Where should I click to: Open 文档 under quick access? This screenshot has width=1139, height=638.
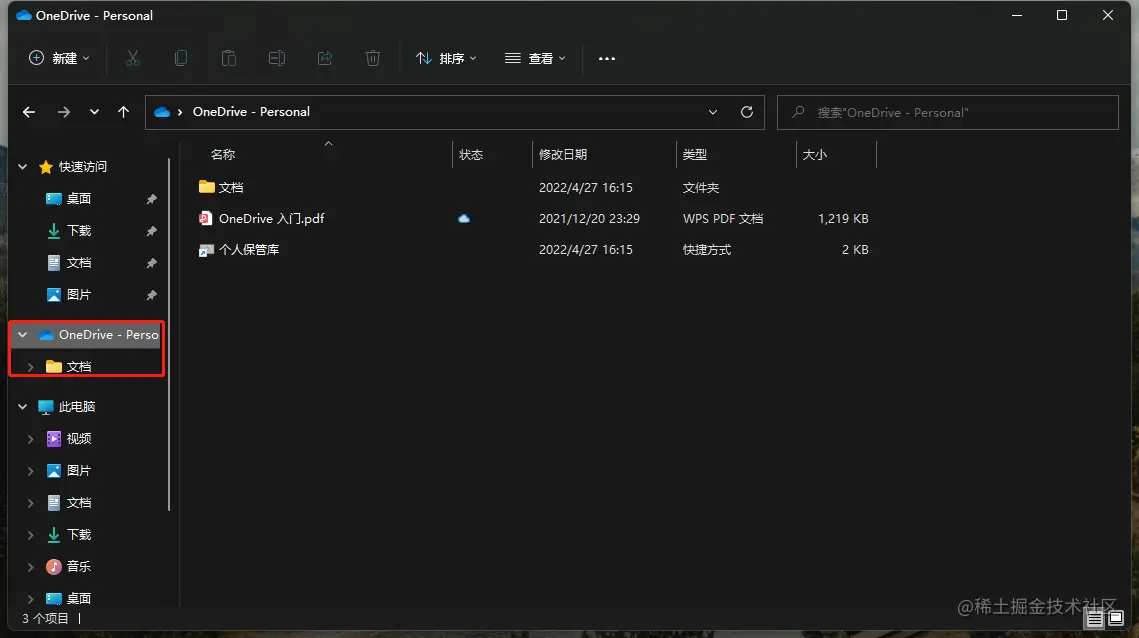tap(78, 263)
